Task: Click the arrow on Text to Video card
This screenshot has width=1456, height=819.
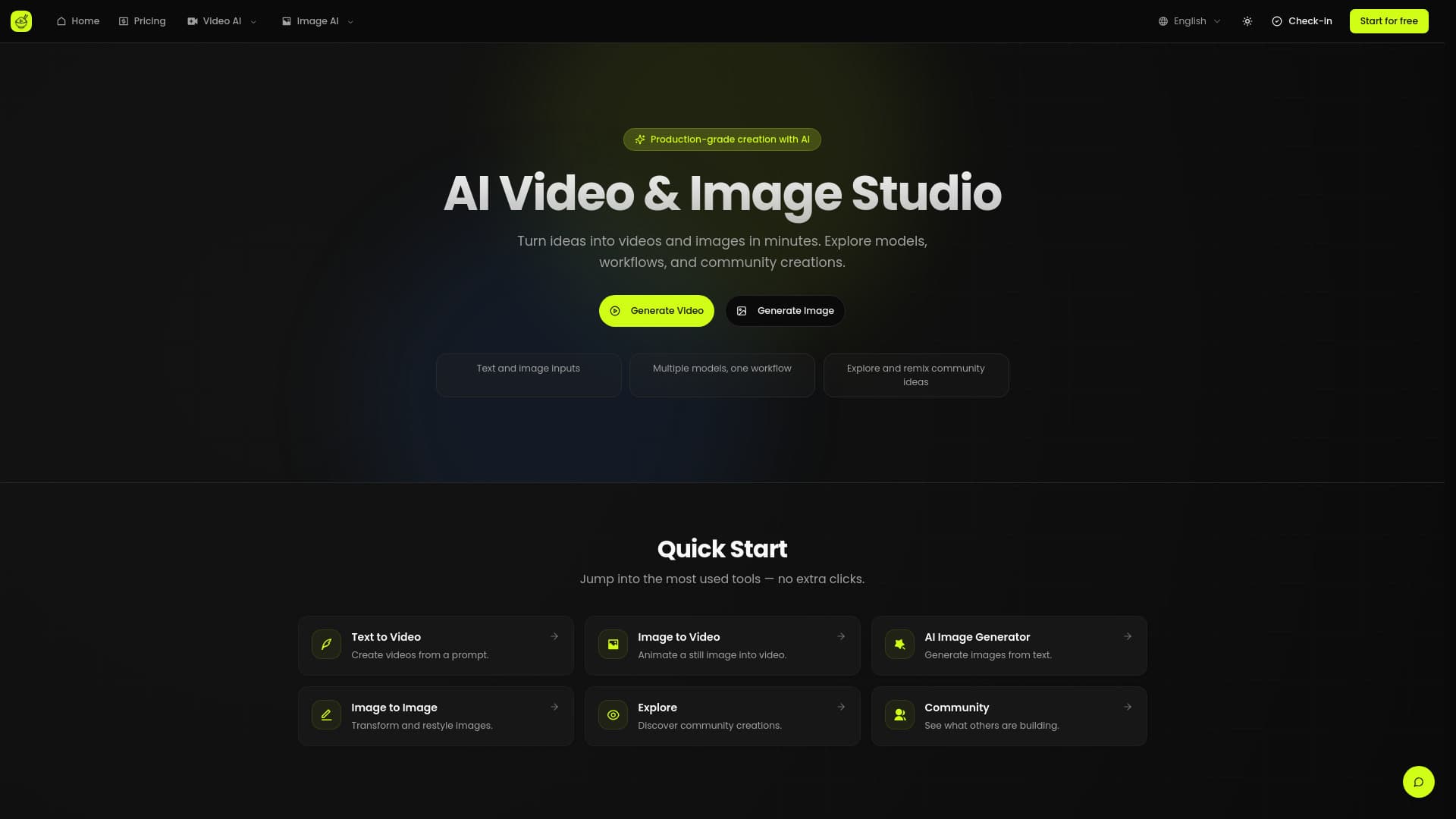Action: coord(554,637)
